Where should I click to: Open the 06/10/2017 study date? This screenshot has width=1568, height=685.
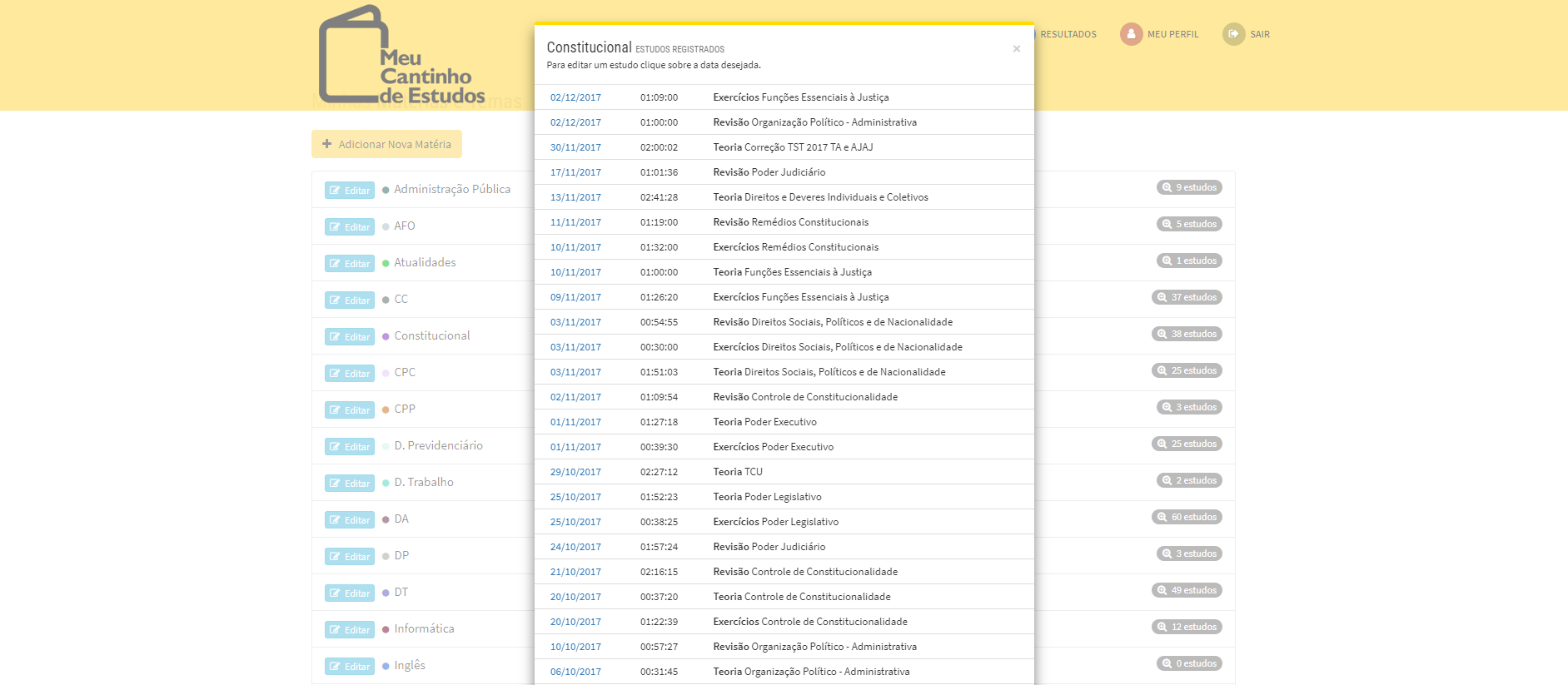(575, 672)
